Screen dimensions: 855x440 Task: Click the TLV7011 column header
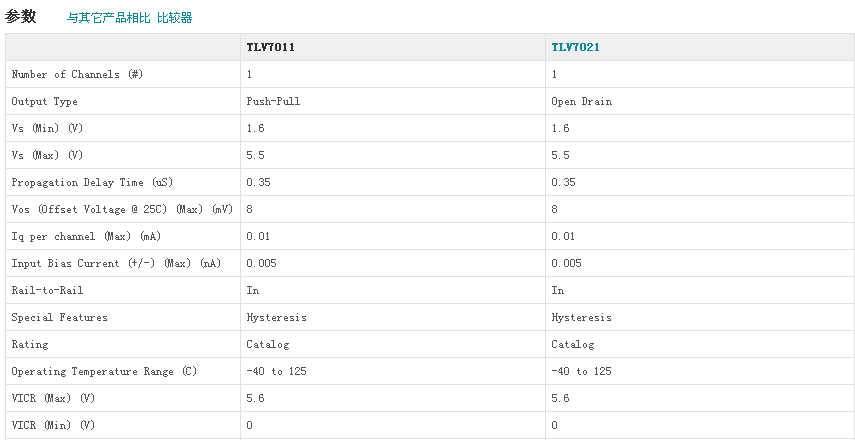coord(270,47)
